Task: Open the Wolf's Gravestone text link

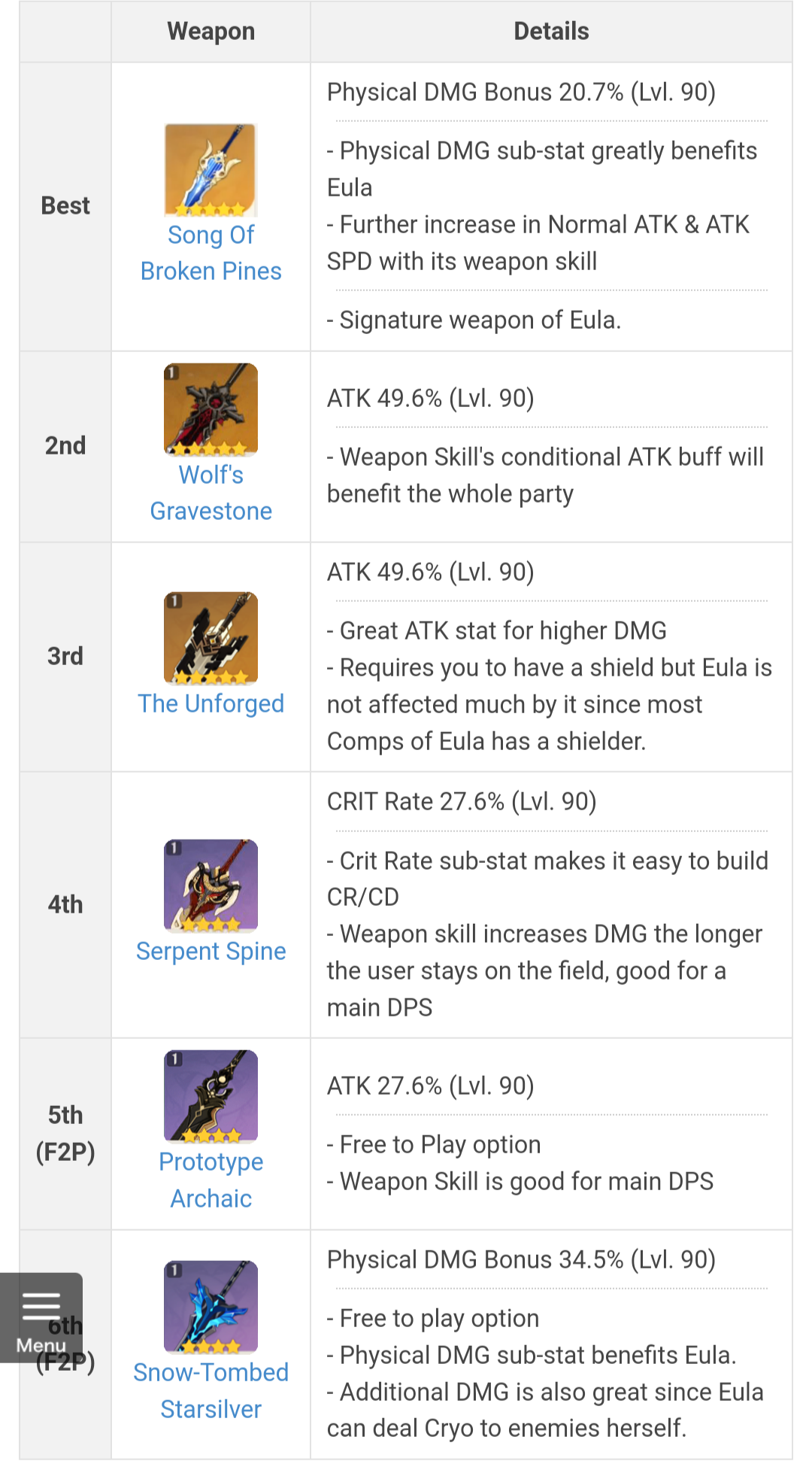Action: (x=211, y=493)
